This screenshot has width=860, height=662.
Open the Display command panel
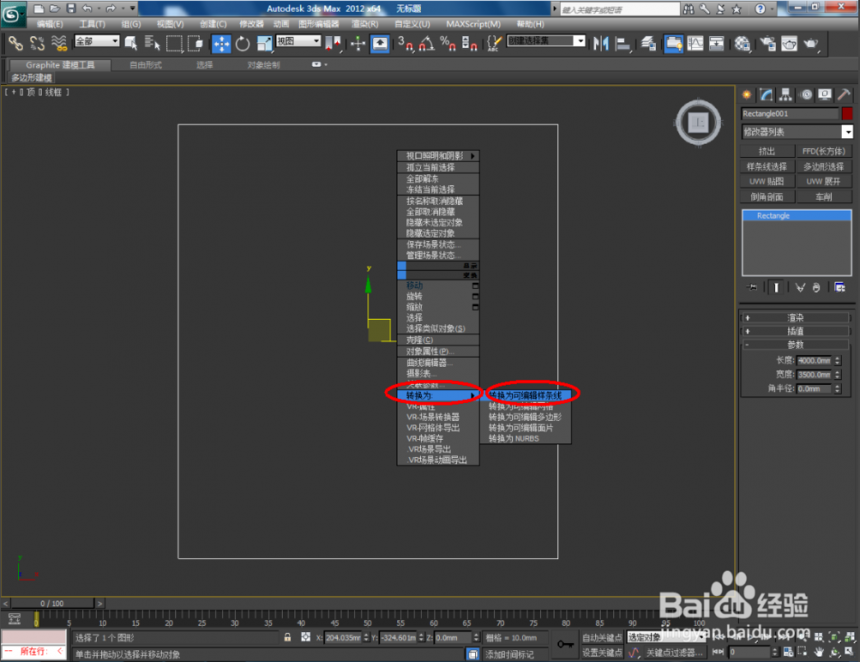pos(825,95)
